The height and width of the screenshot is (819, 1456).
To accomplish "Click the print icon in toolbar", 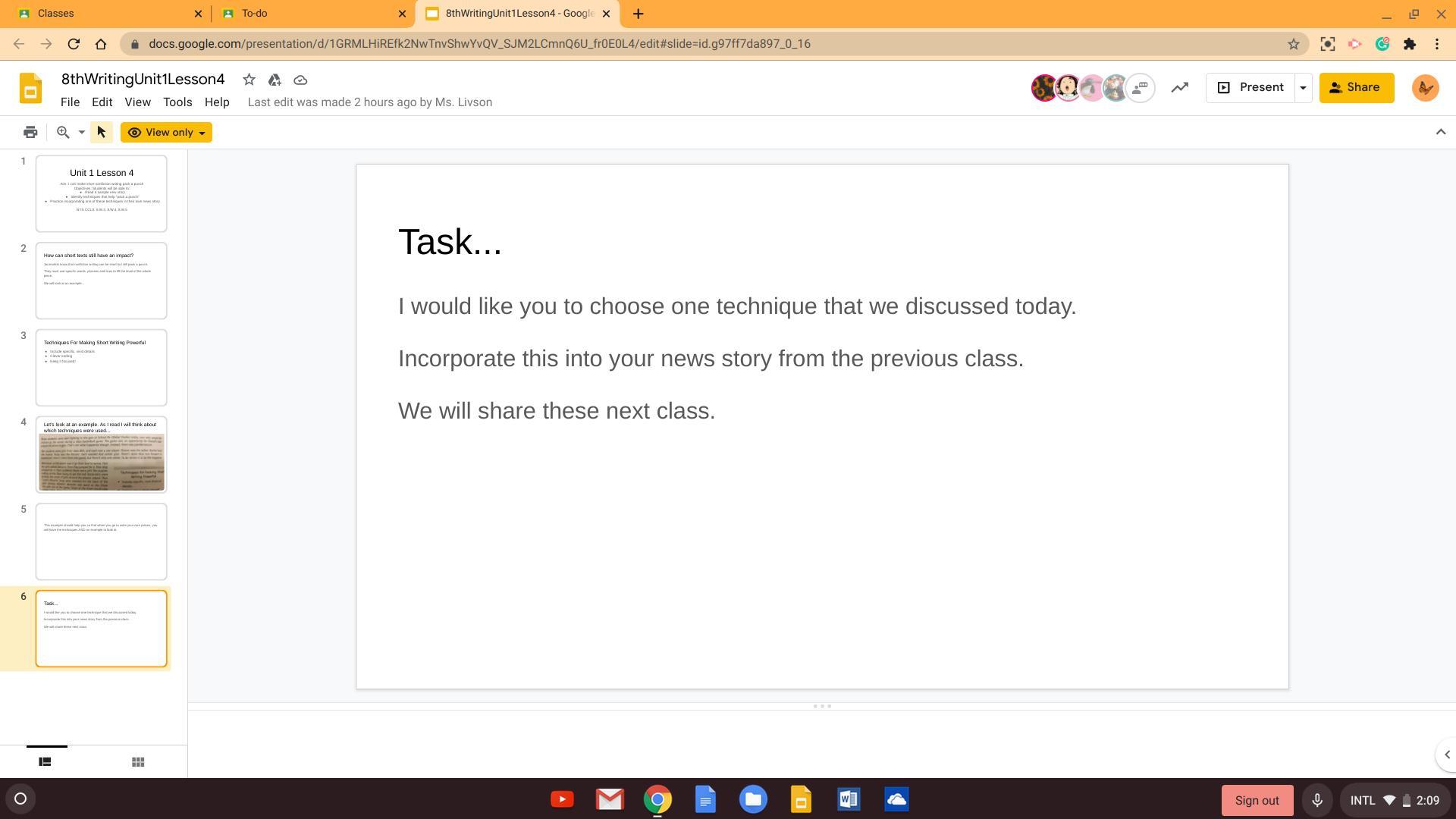I will pos(30,133).
